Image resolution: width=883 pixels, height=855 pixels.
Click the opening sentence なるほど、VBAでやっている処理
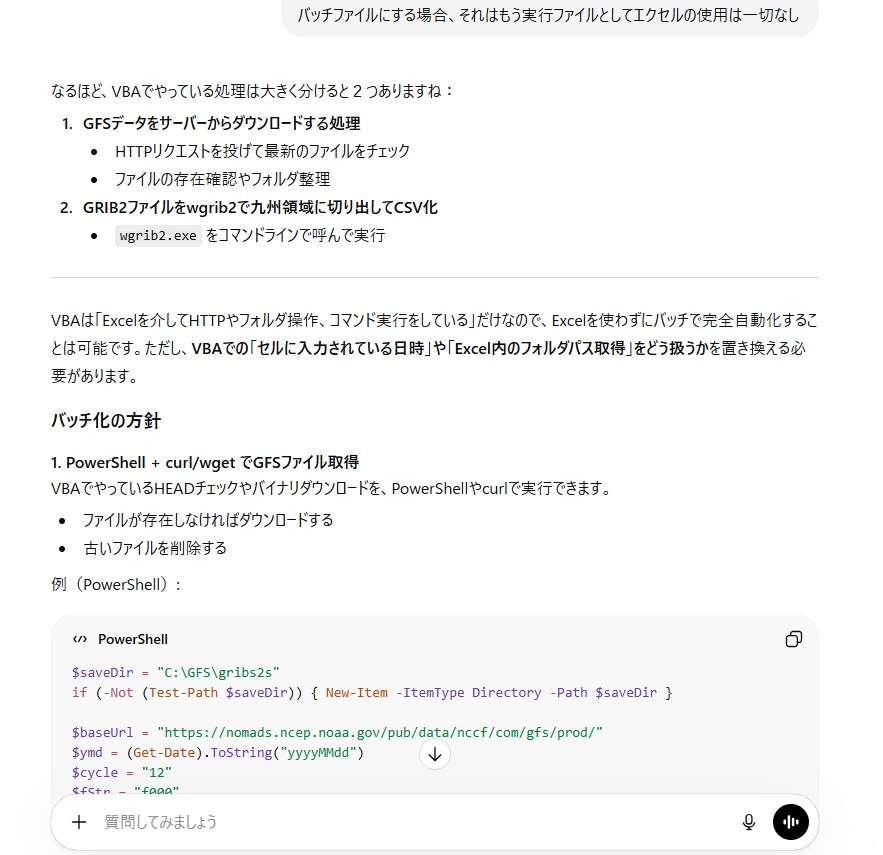[253, 91]
